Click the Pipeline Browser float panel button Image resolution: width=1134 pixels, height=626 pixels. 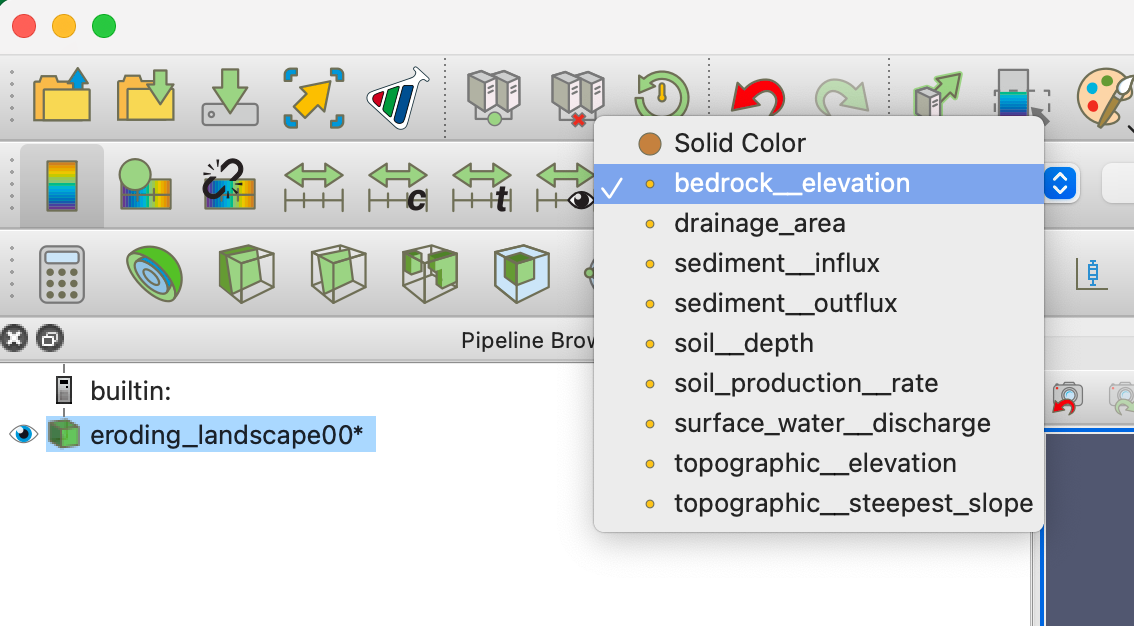pyautogui.click(x=49, y=338)
